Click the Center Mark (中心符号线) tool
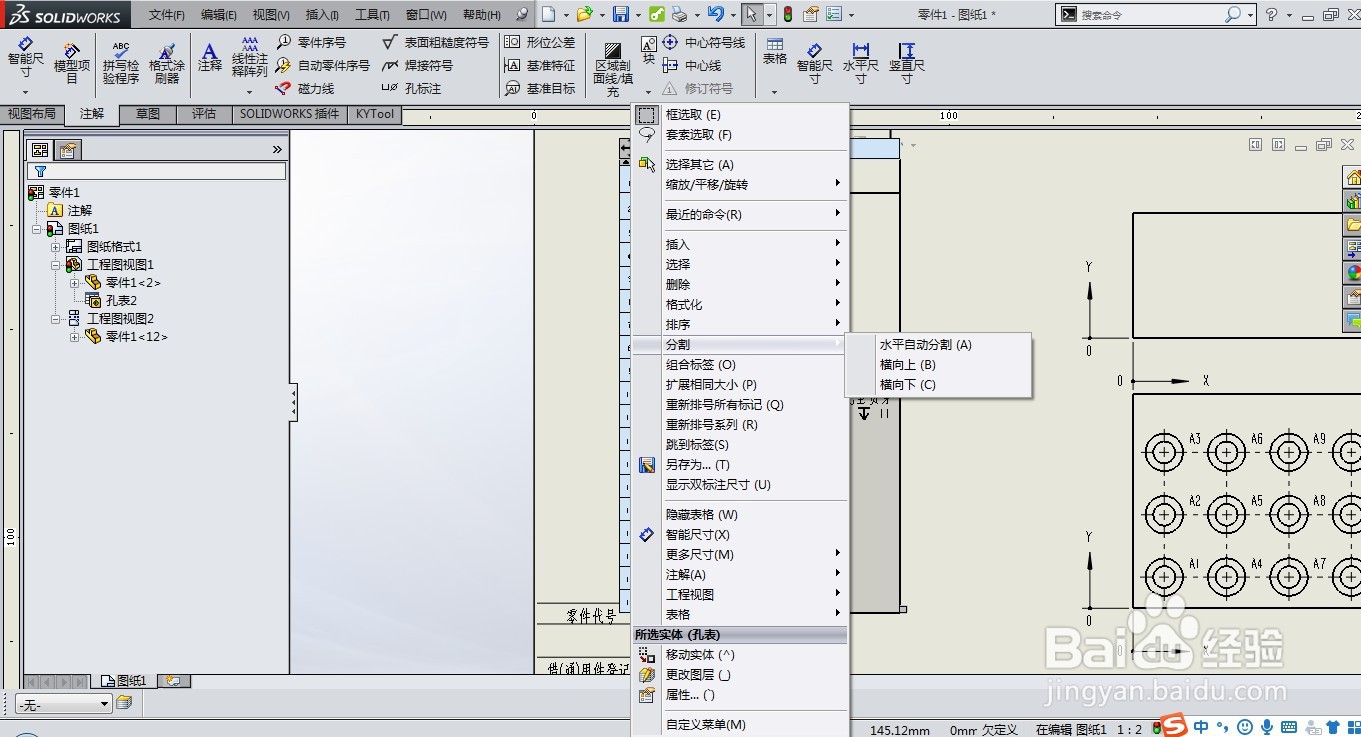This screenshot has width=1361, height=737. point(704,42)
